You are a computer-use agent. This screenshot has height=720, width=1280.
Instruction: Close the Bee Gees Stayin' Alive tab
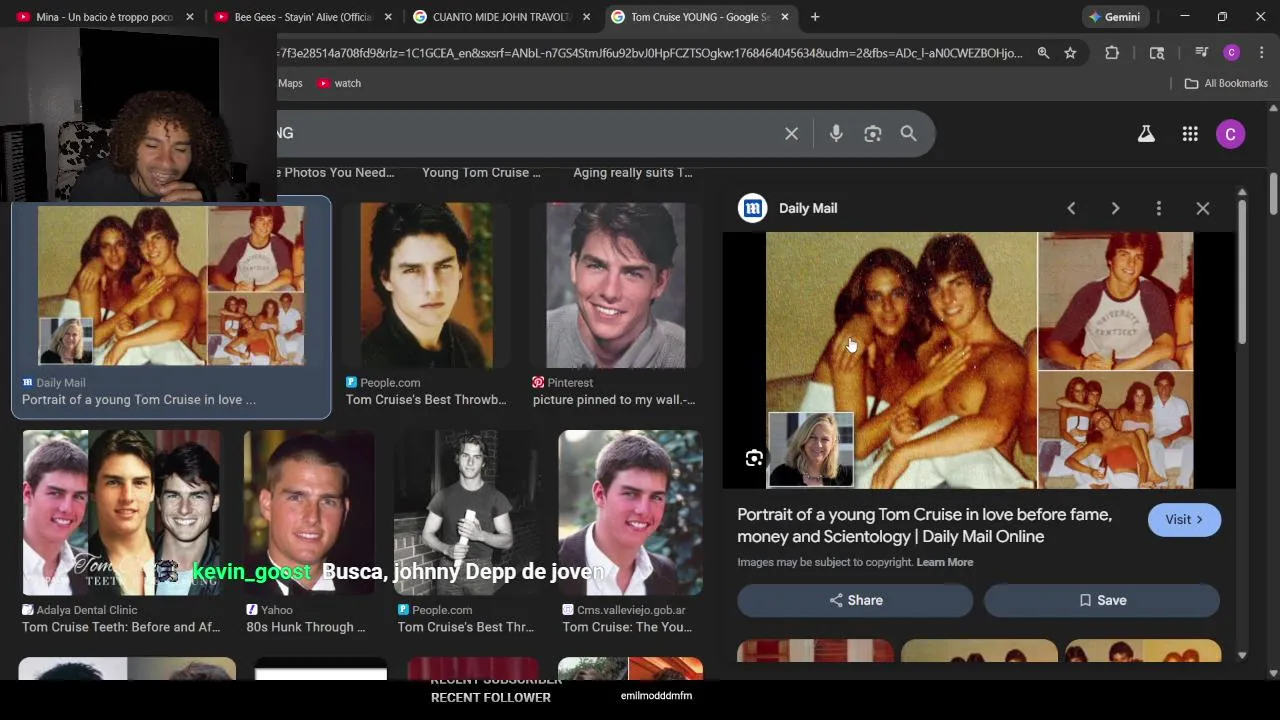(x=388, y=17)
